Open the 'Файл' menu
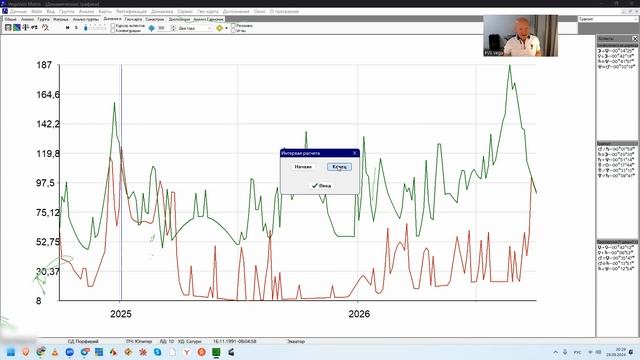Image resolution: width=640 pixels, height=360 pixels. tap(37, 11)
